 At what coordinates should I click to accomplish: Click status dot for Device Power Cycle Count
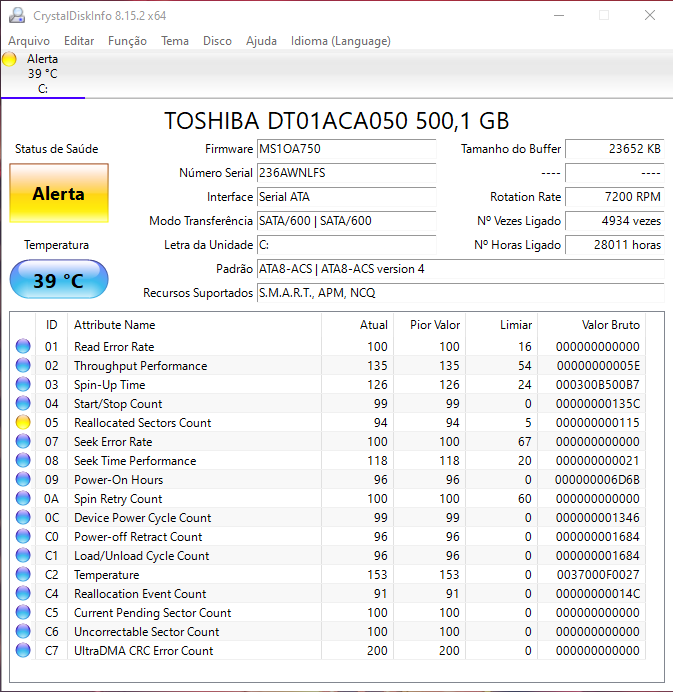[x=23, y=517]
